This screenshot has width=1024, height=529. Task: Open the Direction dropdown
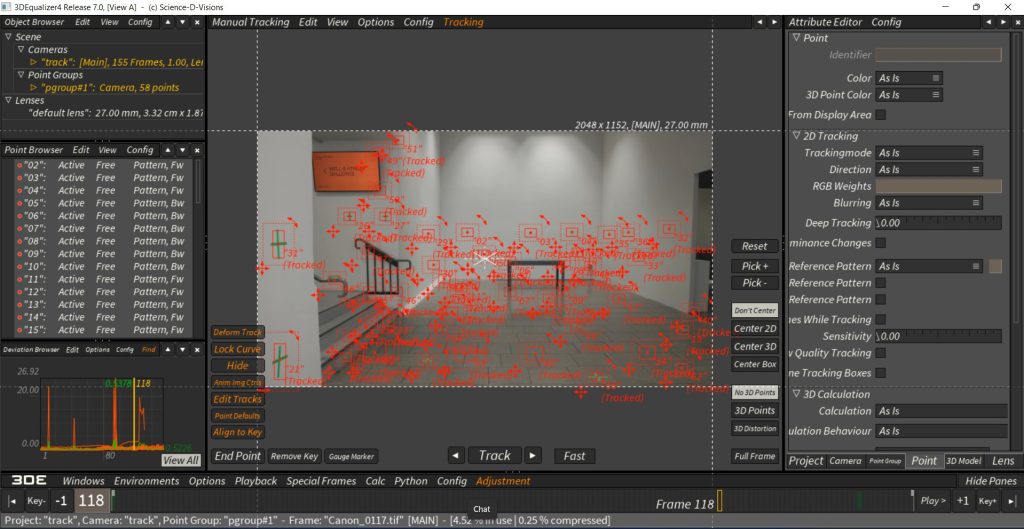point(929,169)
